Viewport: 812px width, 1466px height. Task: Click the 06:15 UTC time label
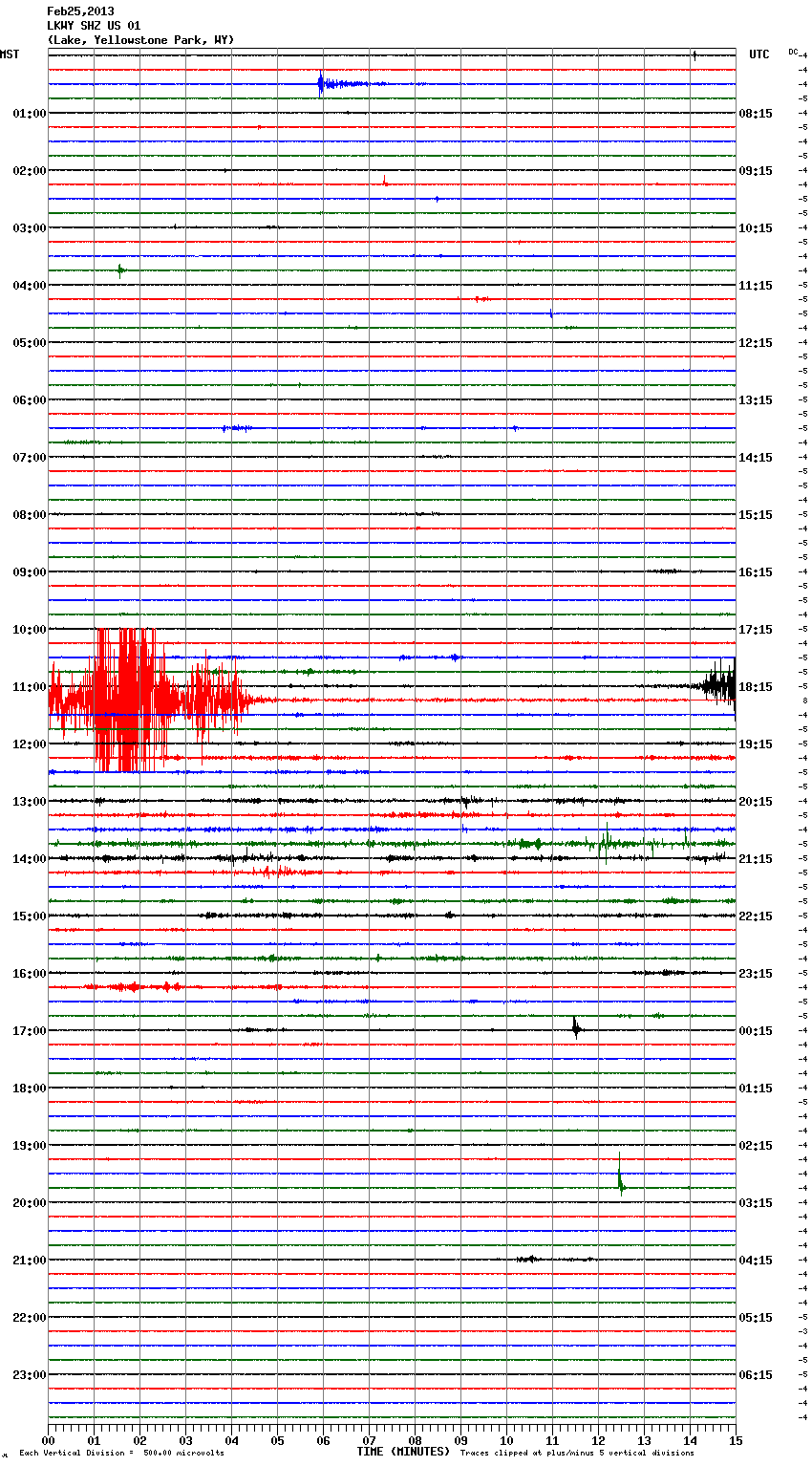click(756, 1375)
